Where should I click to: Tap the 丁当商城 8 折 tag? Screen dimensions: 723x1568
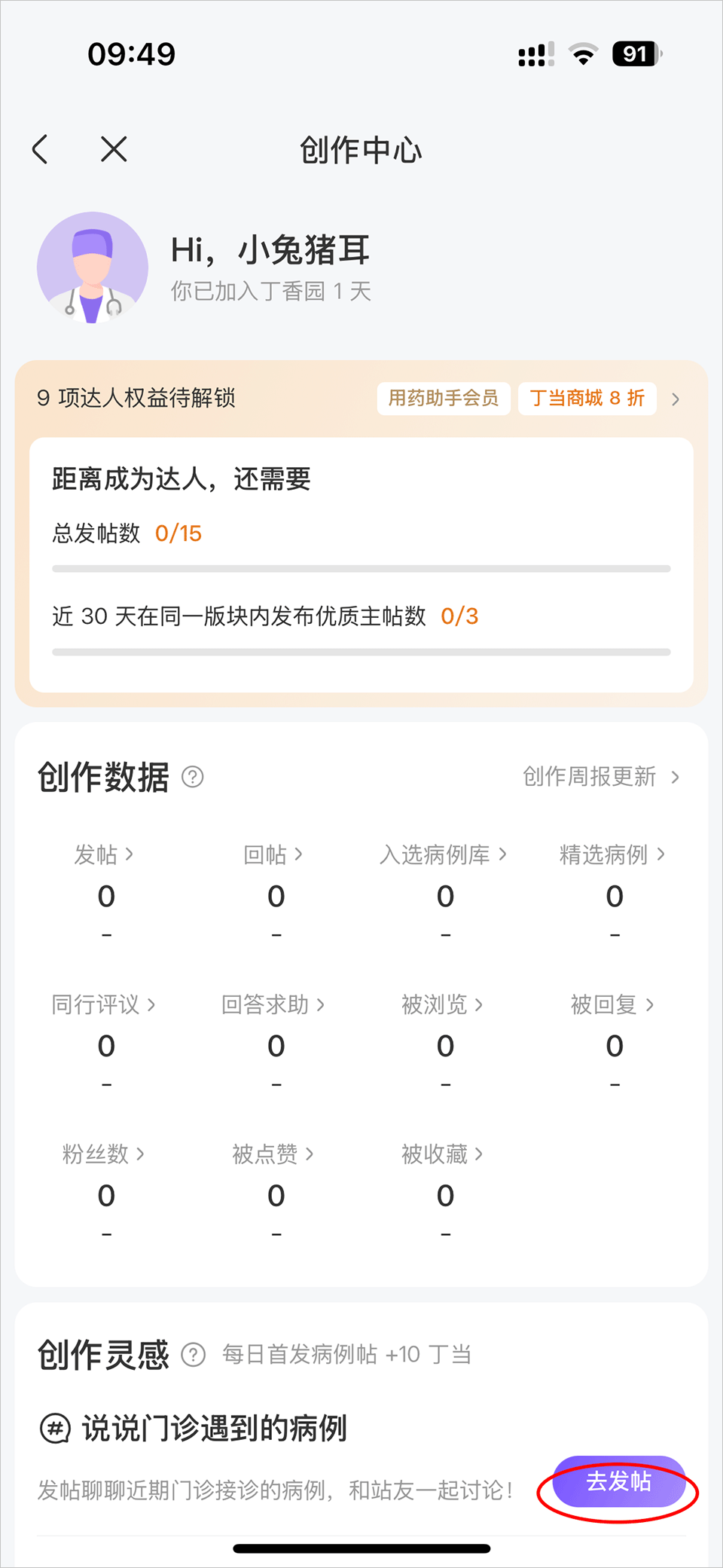pos(587,399)
